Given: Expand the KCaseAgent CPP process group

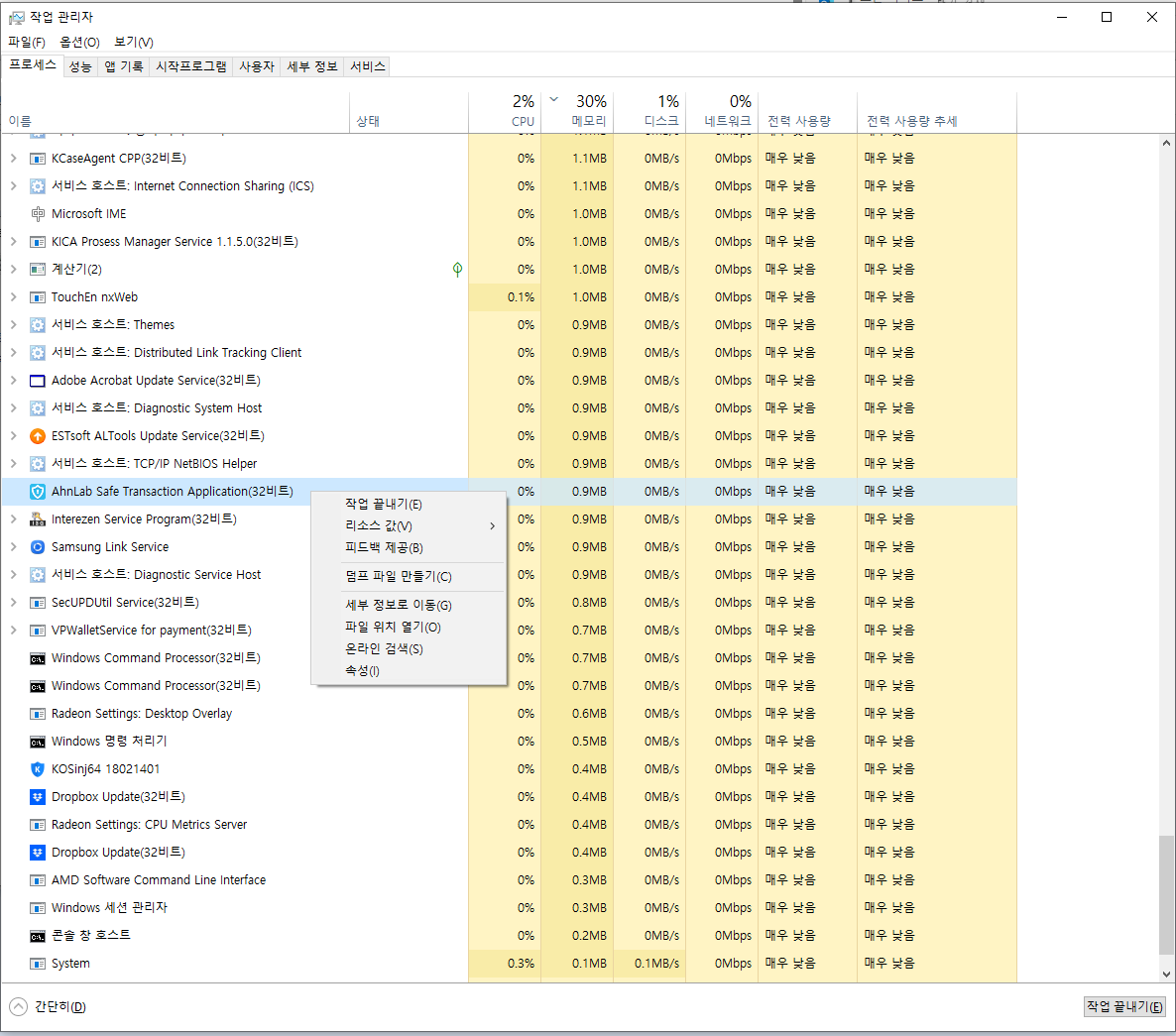Looking at the screenshot, I should [14, 159].
